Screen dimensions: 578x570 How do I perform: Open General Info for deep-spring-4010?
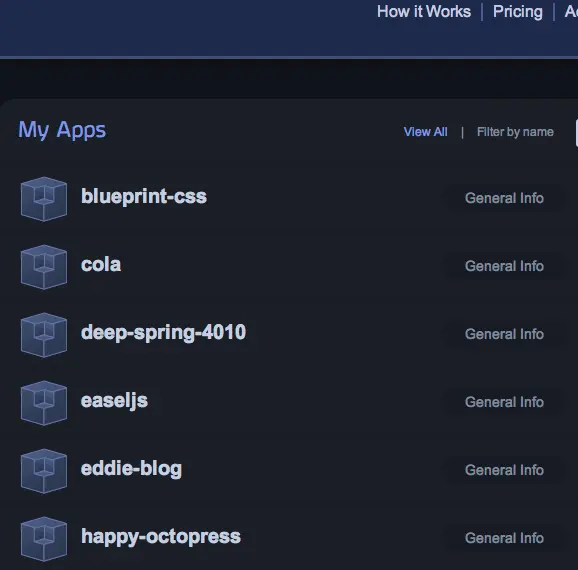504,334
